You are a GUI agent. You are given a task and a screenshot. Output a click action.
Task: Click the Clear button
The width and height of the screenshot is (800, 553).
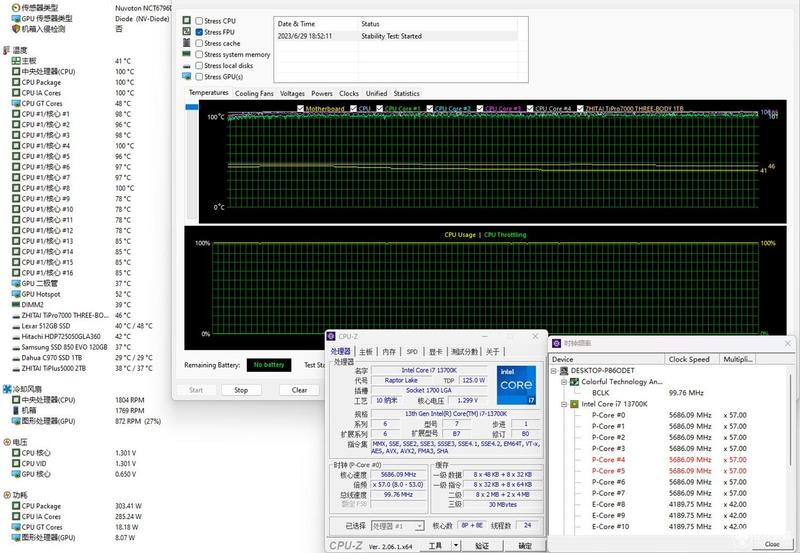(299, 390)
